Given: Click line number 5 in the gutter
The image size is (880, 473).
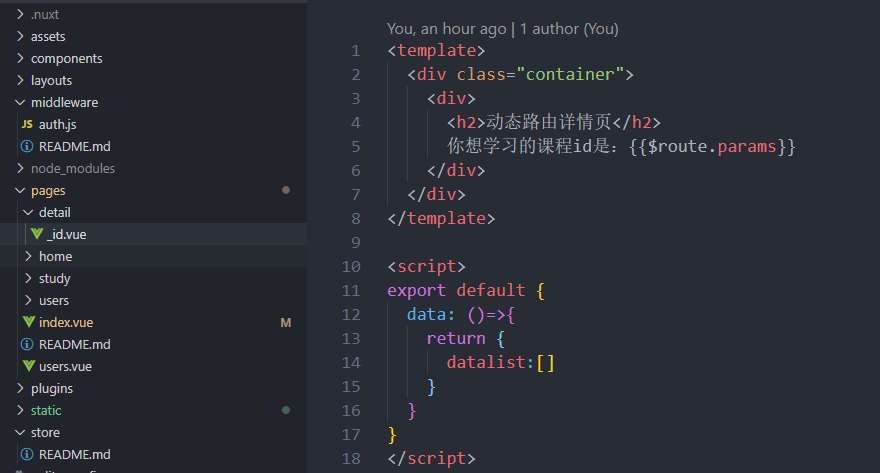Looking at the screenshot, I should click(x=356, y=147).
